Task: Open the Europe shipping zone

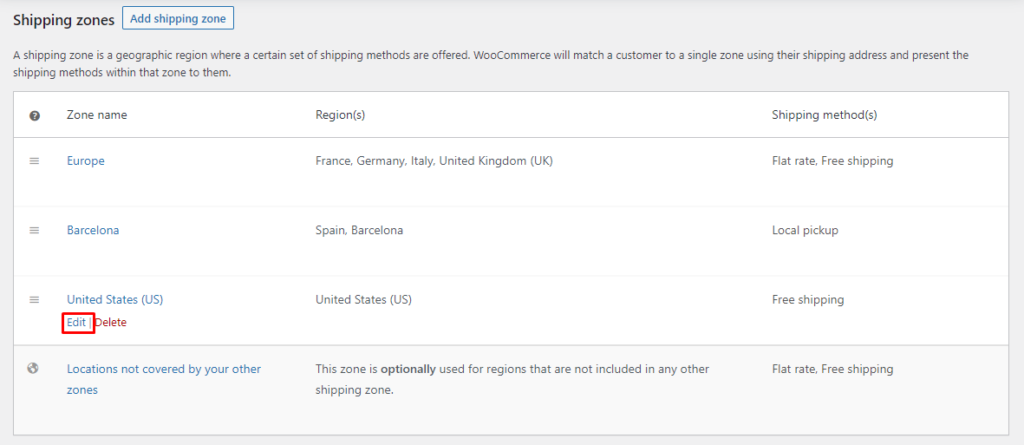Action: point(86,161)
